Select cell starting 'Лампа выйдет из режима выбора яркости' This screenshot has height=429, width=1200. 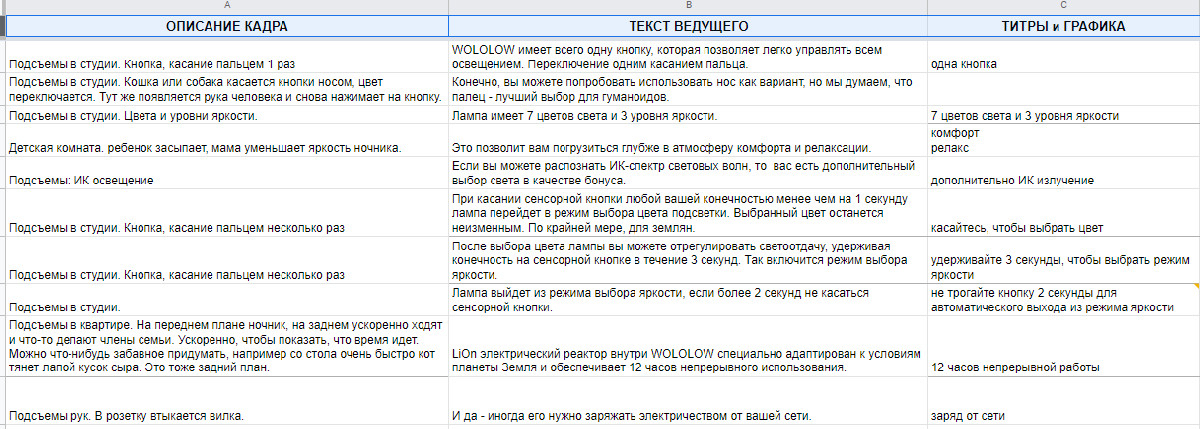[688, 300]
